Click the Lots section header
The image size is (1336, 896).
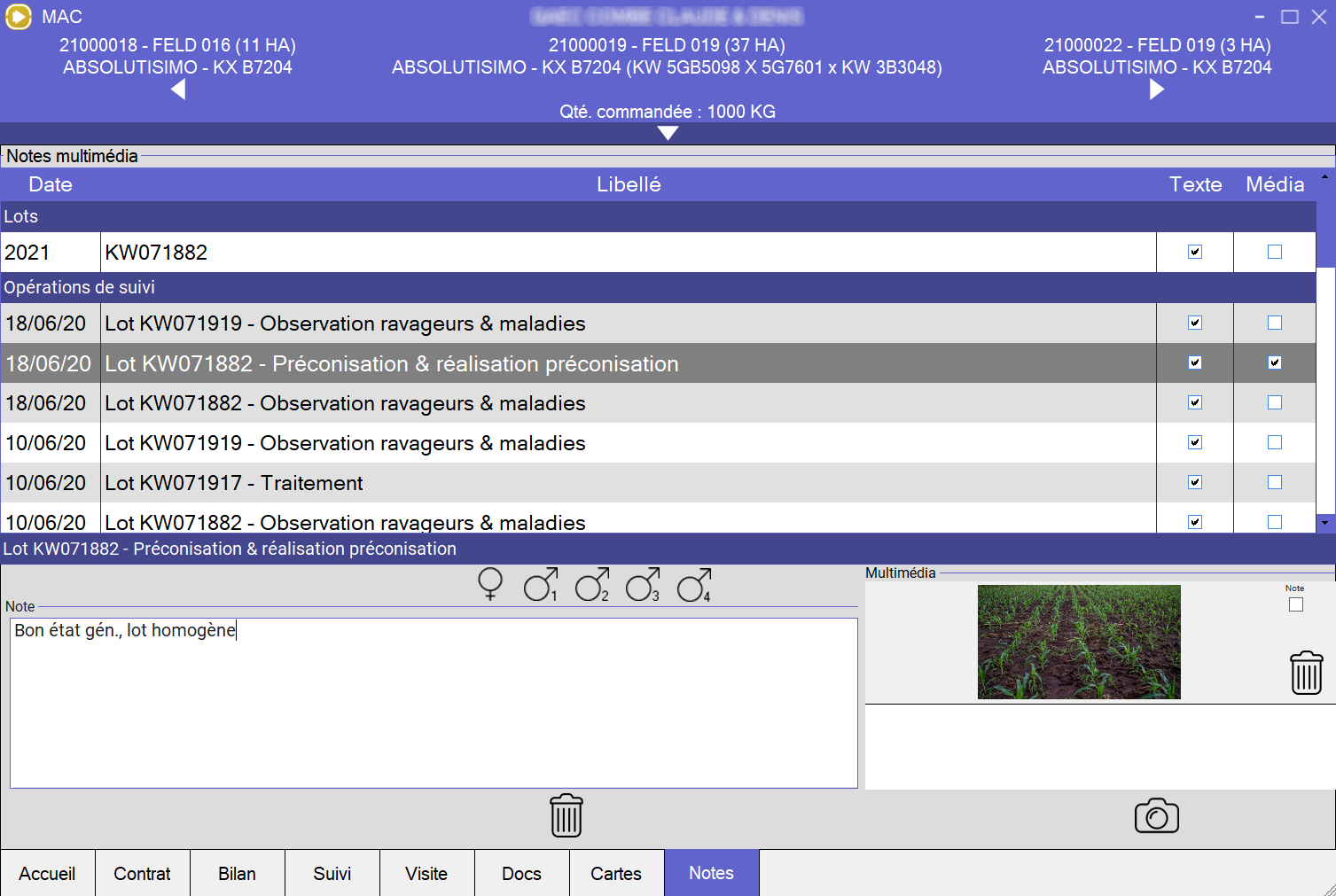coord(658,216)
